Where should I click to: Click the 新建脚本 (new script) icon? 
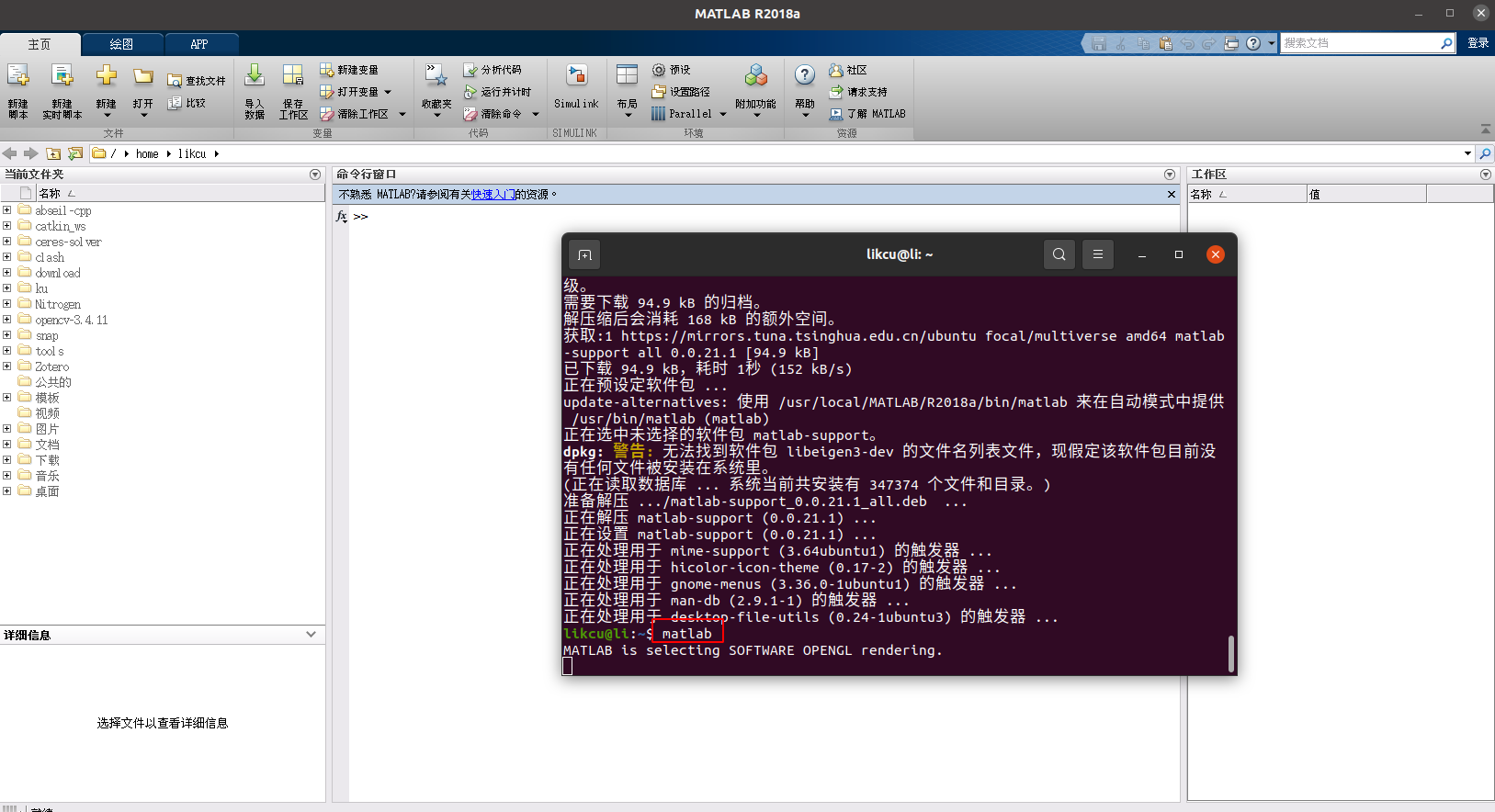18,75
